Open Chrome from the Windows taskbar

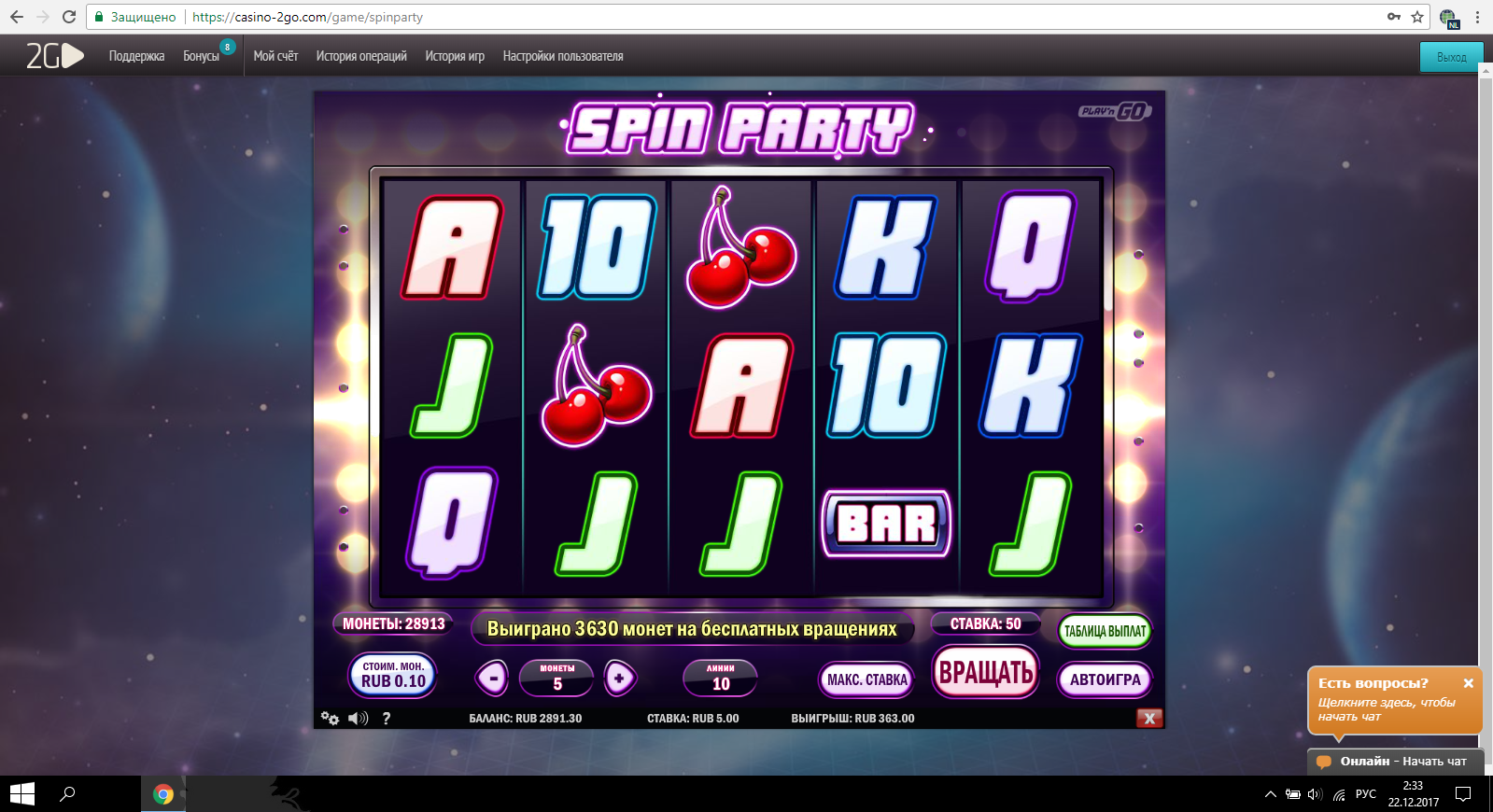(163, 794)
